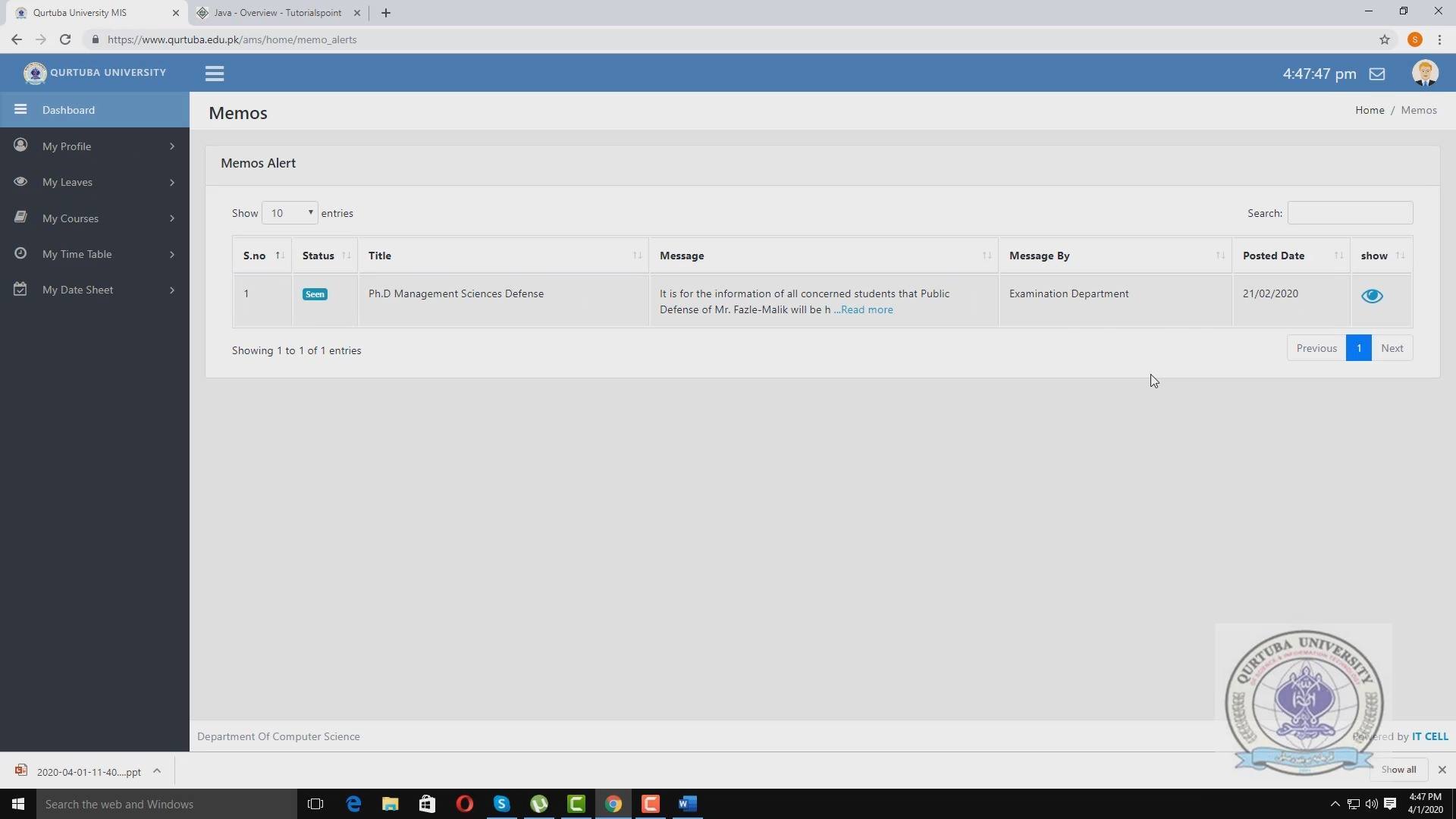The width and height of the screenshot is (1456, 819).
Task: Click the Dashboard list icon
Action: point(20,109)
